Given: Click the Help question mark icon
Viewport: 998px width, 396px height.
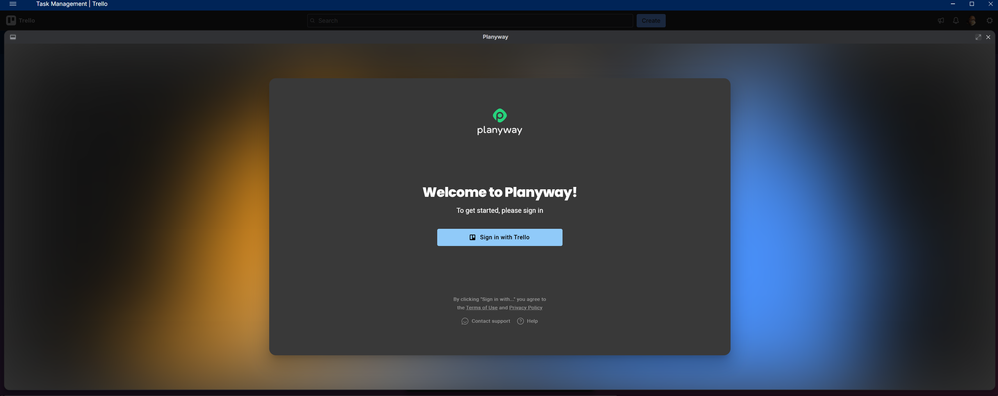Looking at the screenshot, I should pyautogui.click(x=520, y=322).
